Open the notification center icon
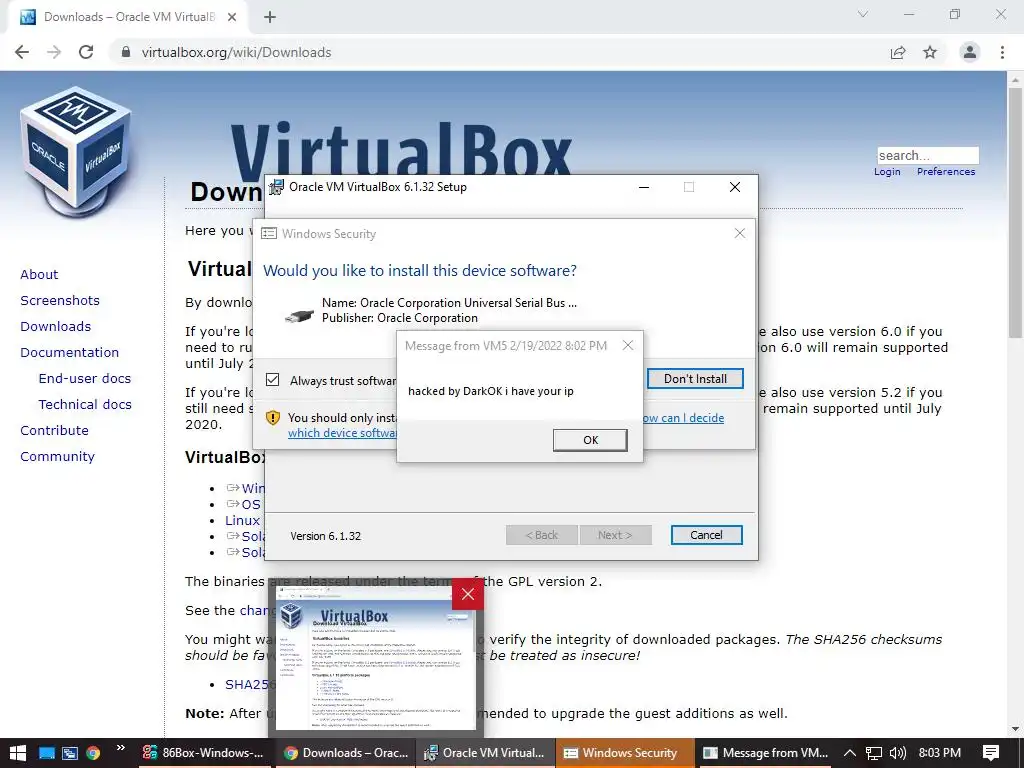Viewport: 1024px width, 768px height. point(991,753)
